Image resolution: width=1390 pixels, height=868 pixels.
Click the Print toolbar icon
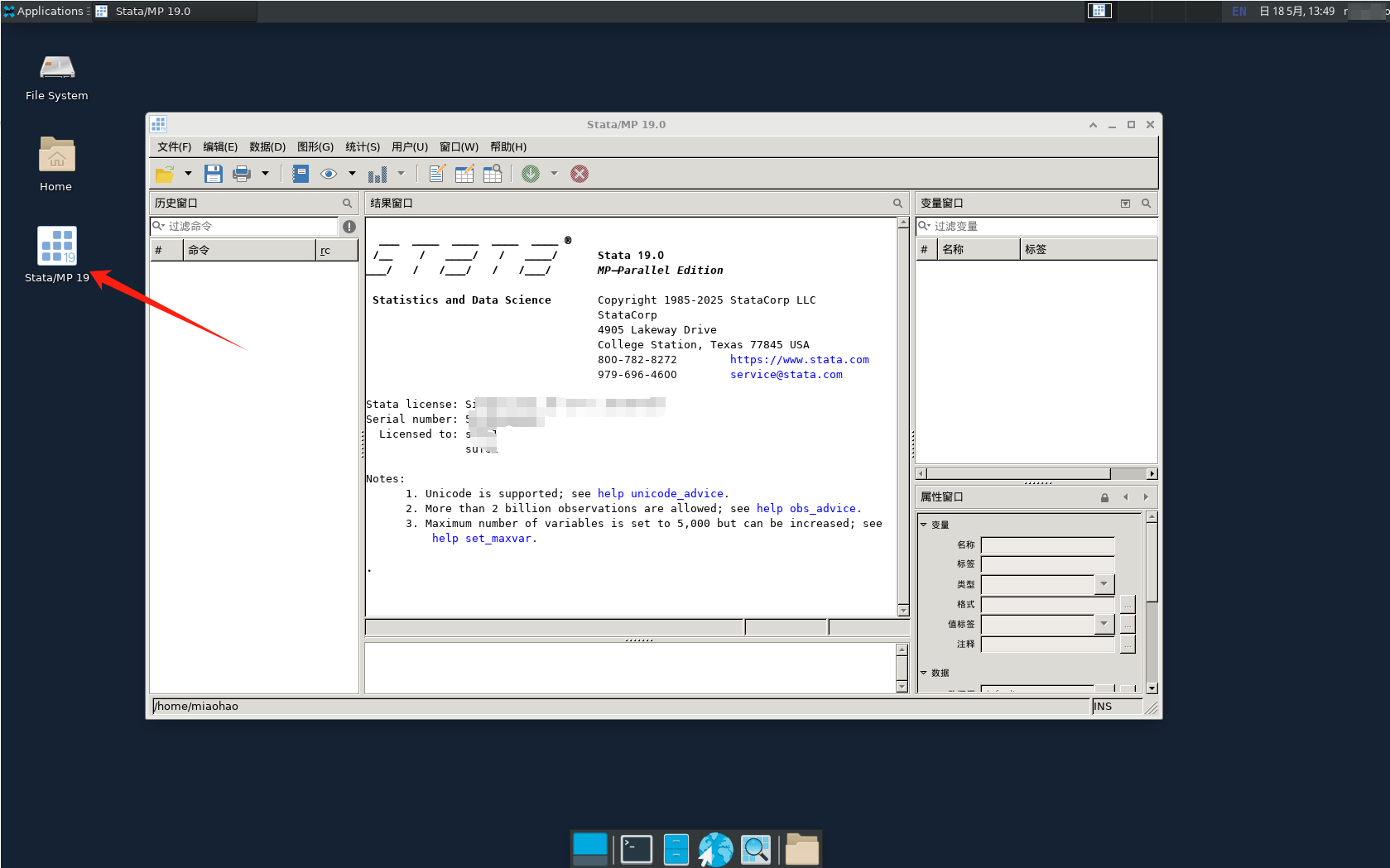point(242,174)
